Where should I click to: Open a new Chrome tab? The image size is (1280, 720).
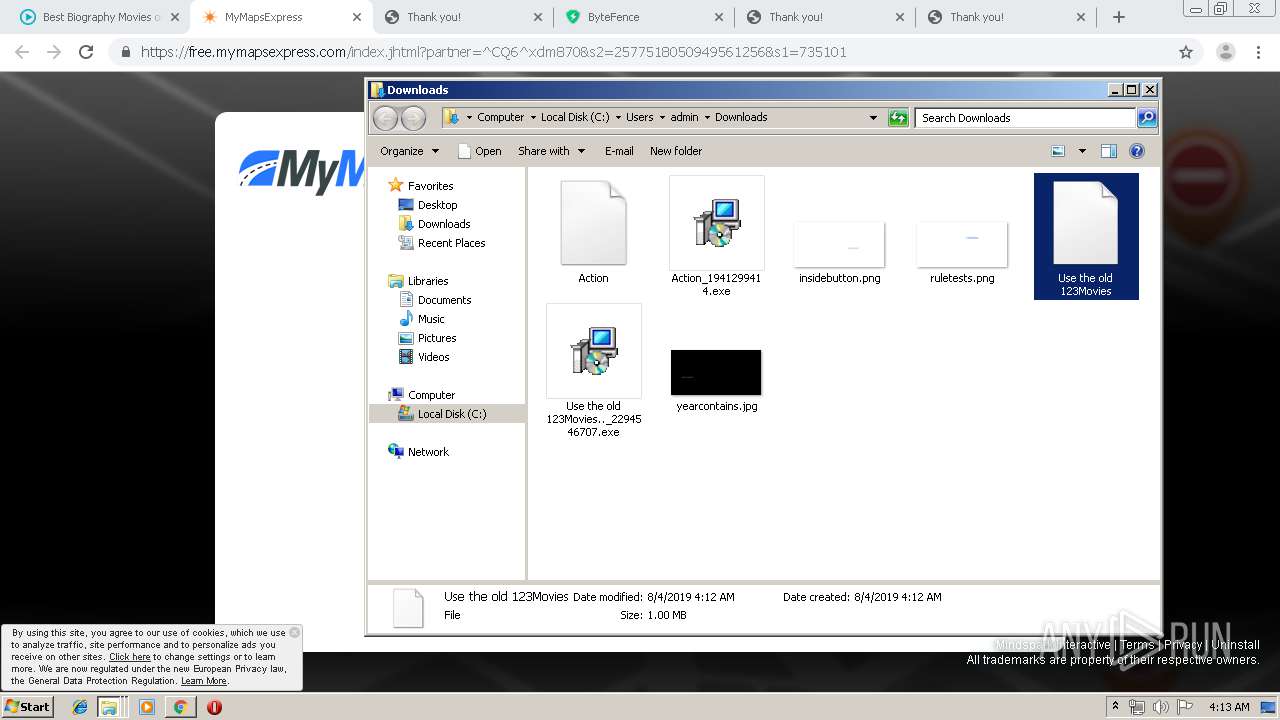pyautogui.click(x=1119, y=17)
